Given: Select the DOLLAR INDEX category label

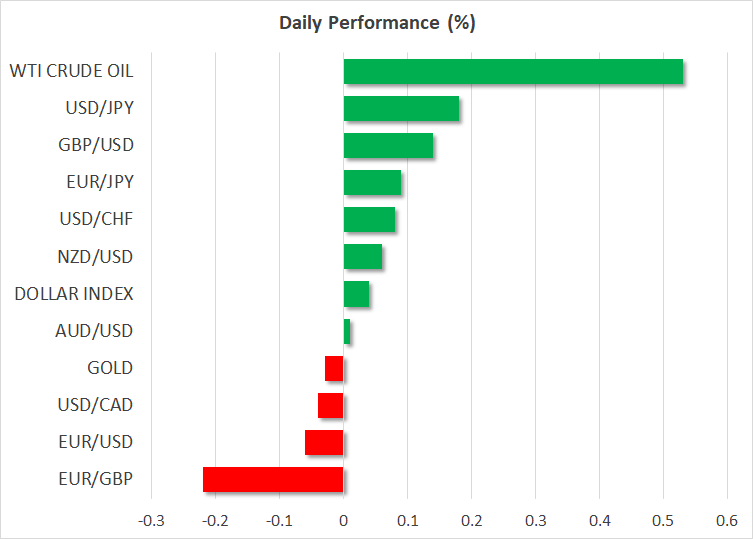Looking at the screenshot, I should pos(74,294).
